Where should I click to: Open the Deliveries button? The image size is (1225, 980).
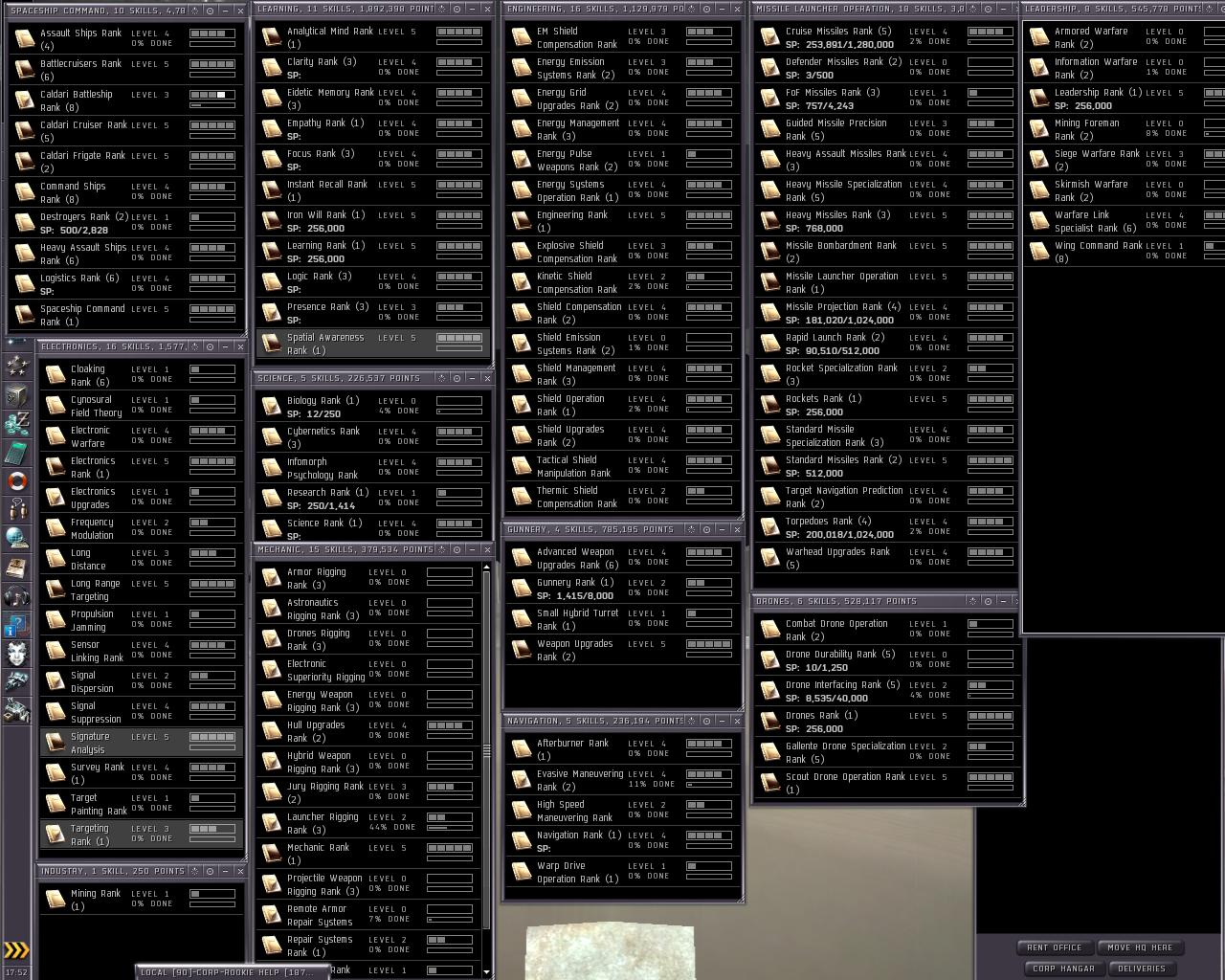click(1142, 969)
